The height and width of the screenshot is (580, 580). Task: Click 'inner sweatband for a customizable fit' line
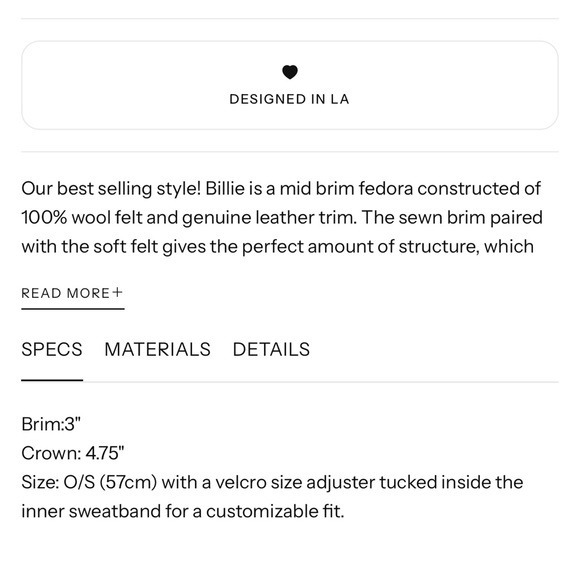click(x=183, y=512)
